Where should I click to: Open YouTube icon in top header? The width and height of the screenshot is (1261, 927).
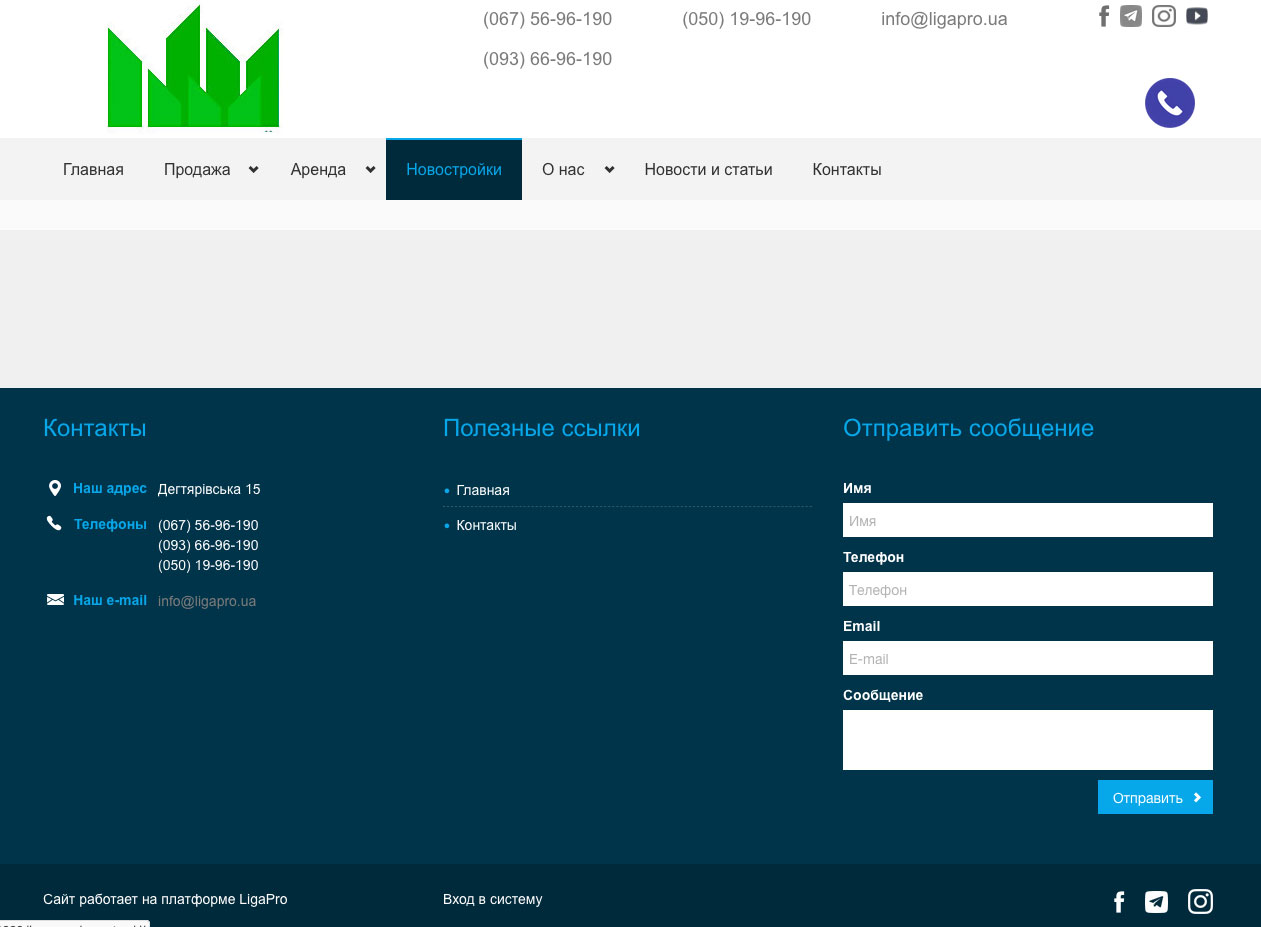pyautogui.click(x=1197, y=16)
